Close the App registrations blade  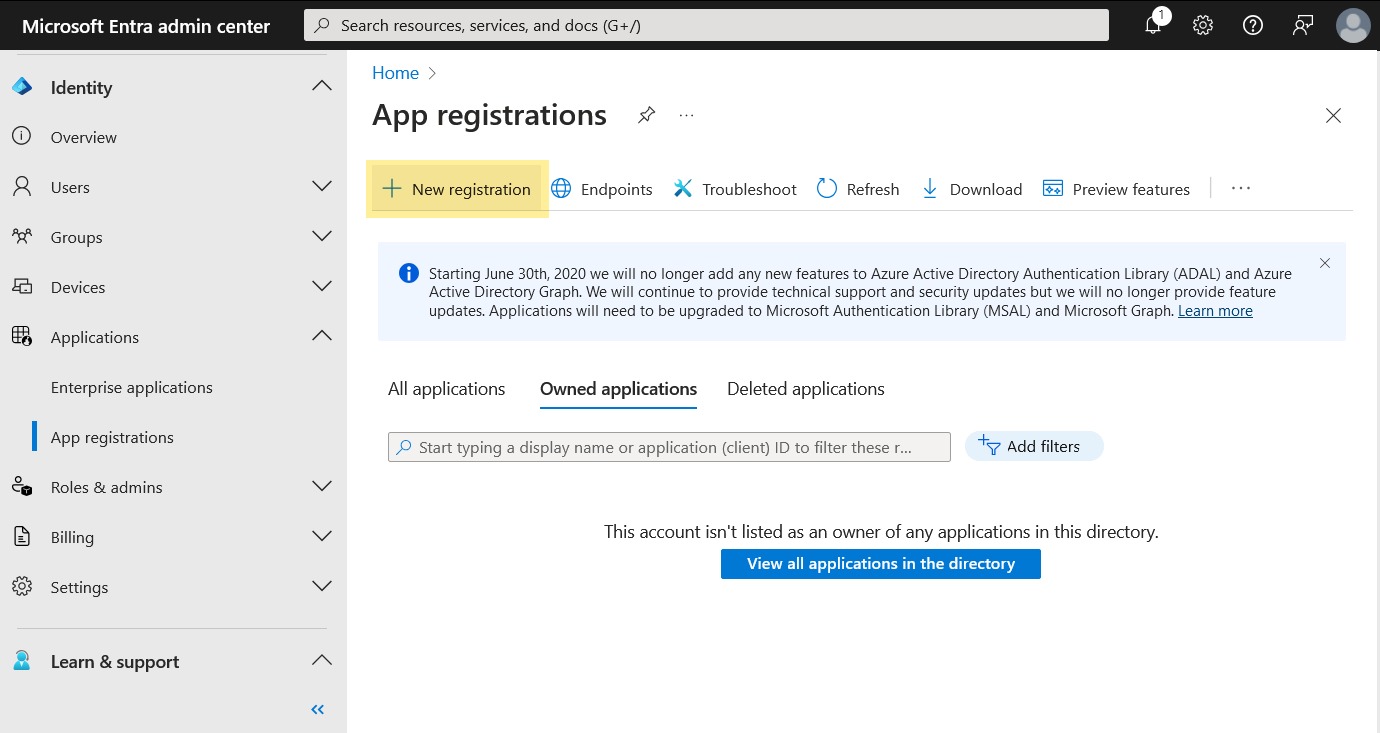tap(1333, 116)
